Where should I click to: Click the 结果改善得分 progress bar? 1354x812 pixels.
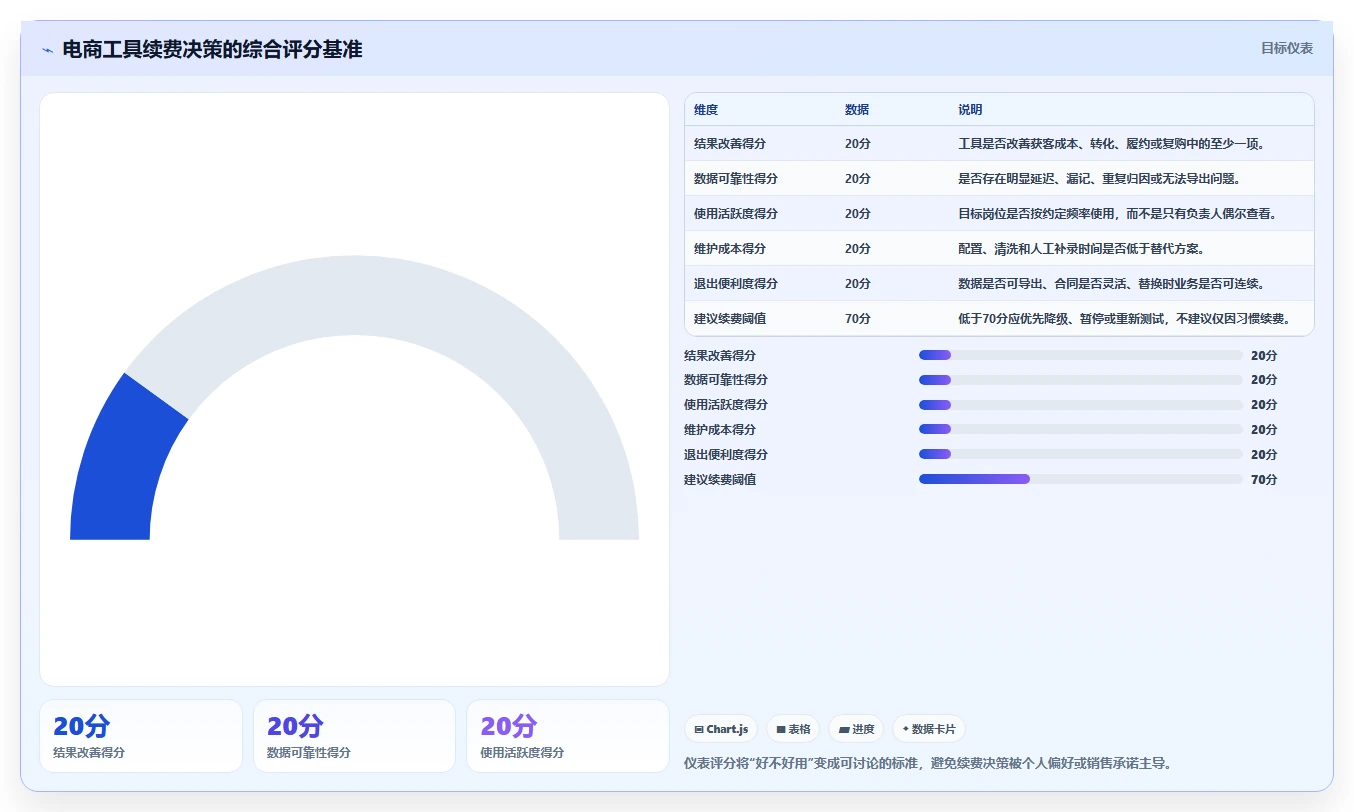click(x=1080, y=355)
